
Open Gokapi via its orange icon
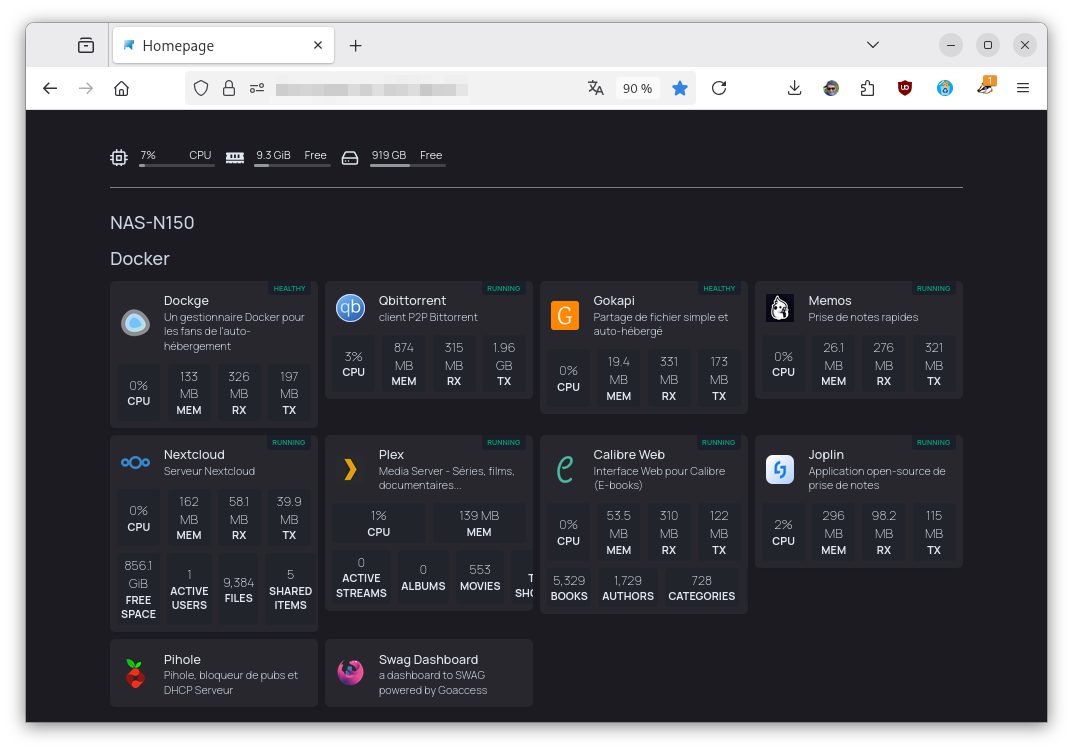pos(565,316)
